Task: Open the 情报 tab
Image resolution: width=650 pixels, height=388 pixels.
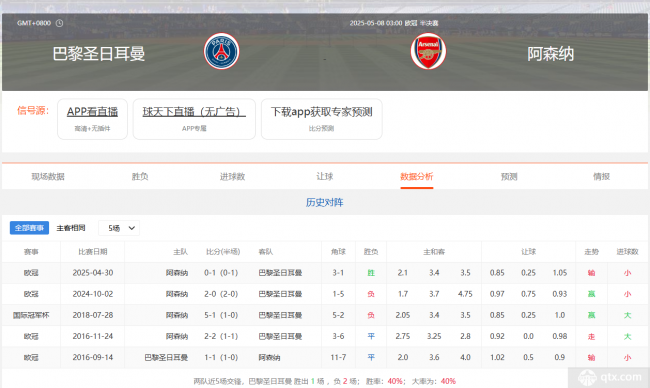Action: pos(601,177)
